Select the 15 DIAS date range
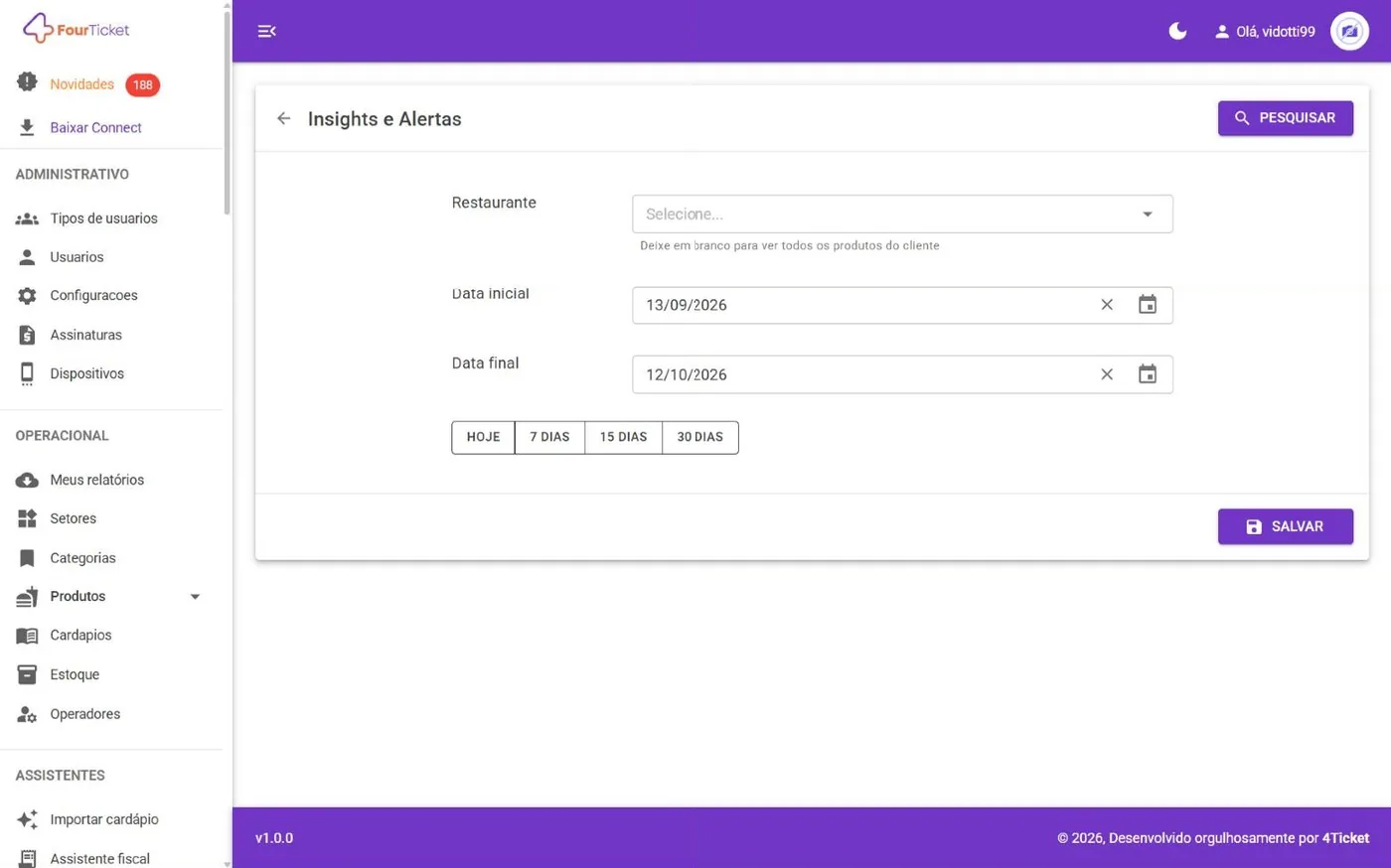 623,437
